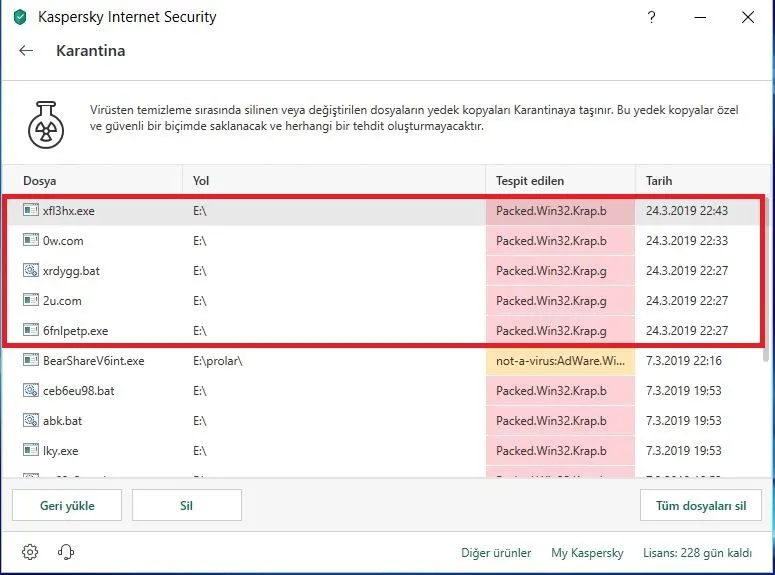Click Packed.Win32.Krap.b cell for abk.bat
Viewport: 775px width, 575px height.
click(x=560, y=421)
